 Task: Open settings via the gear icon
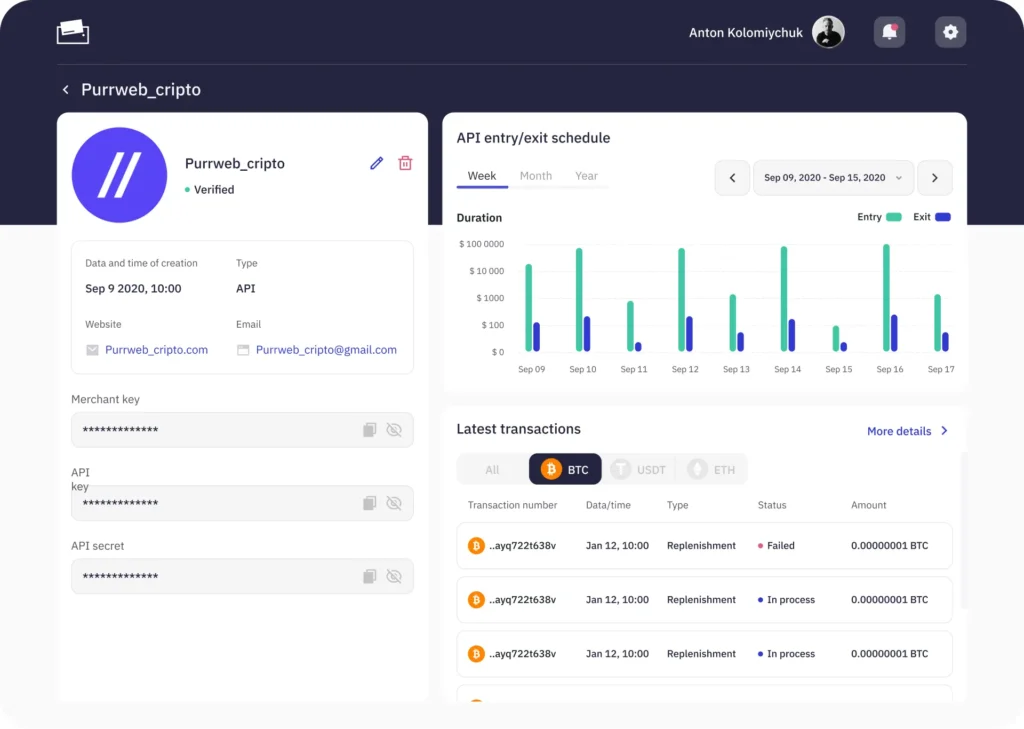tap(950, 31)
